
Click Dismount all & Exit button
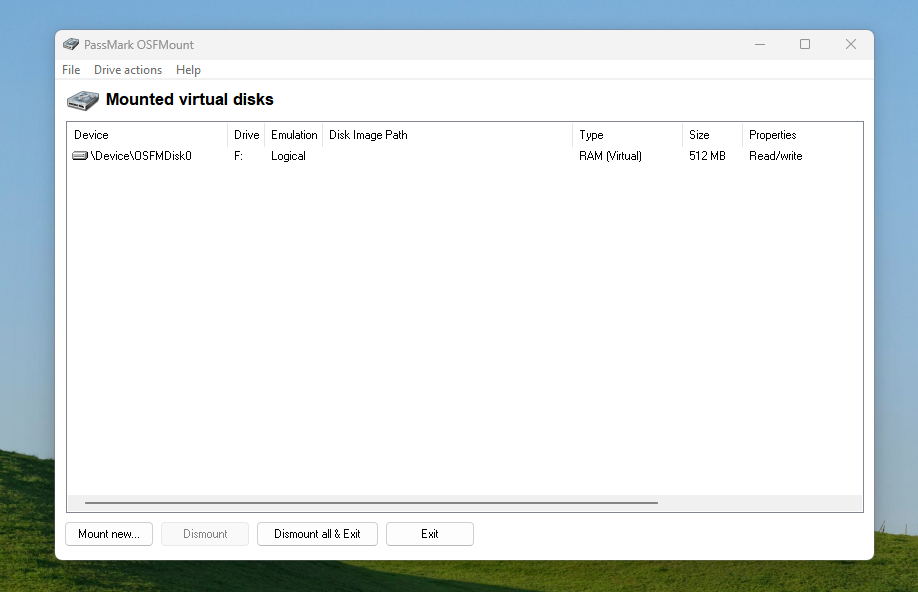[x=317, y=534]
